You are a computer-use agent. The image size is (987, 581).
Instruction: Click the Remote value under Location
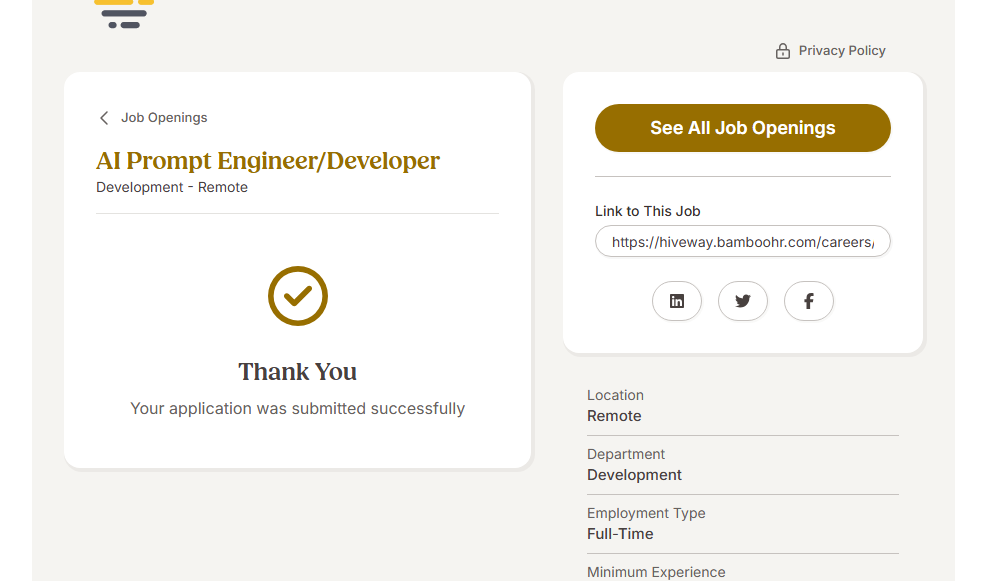(x=614, y=416)
